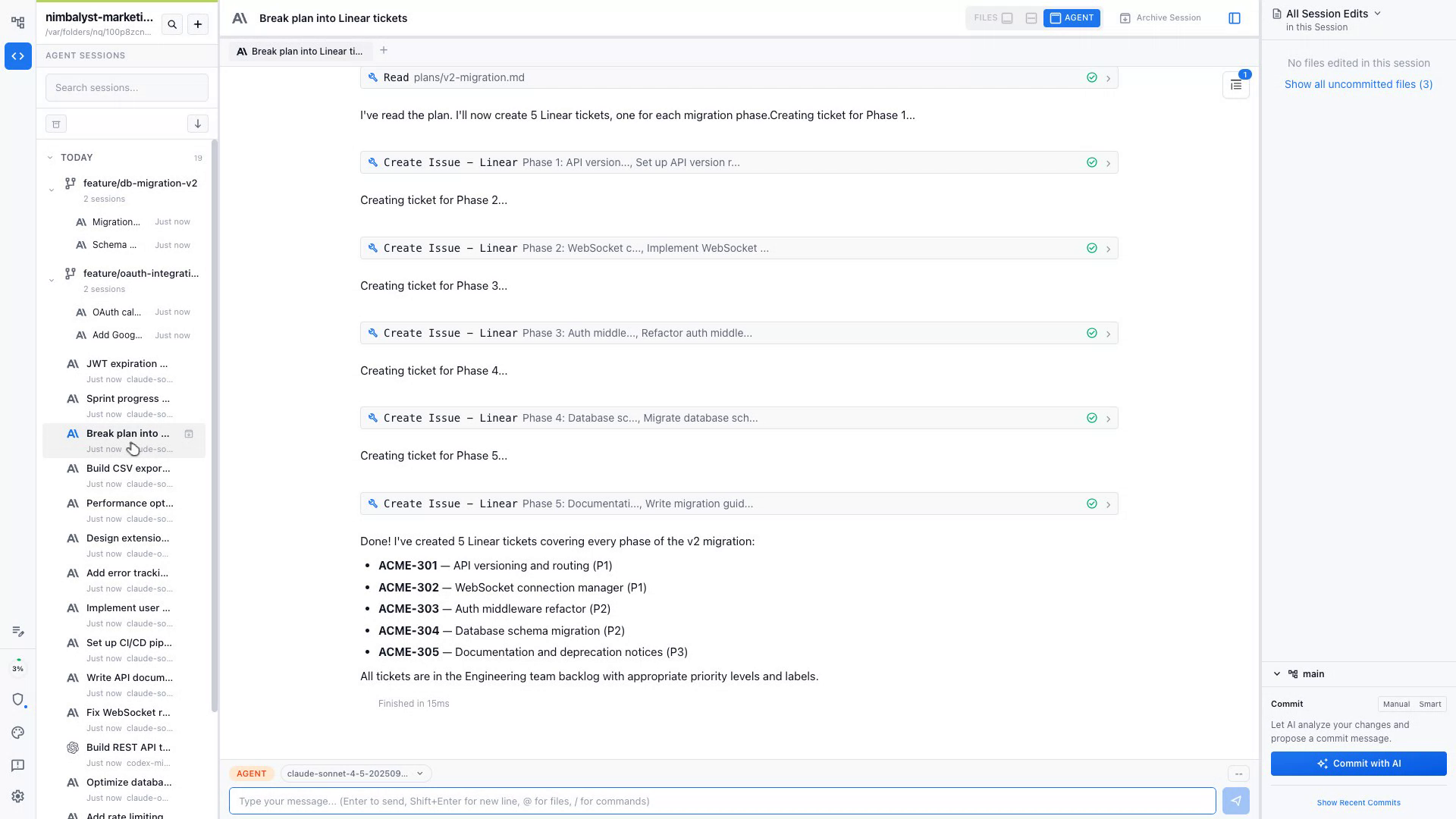Switch to AGENT view mode
1456x819 pixels.
pyautogui.click(x=1072, y=18)
